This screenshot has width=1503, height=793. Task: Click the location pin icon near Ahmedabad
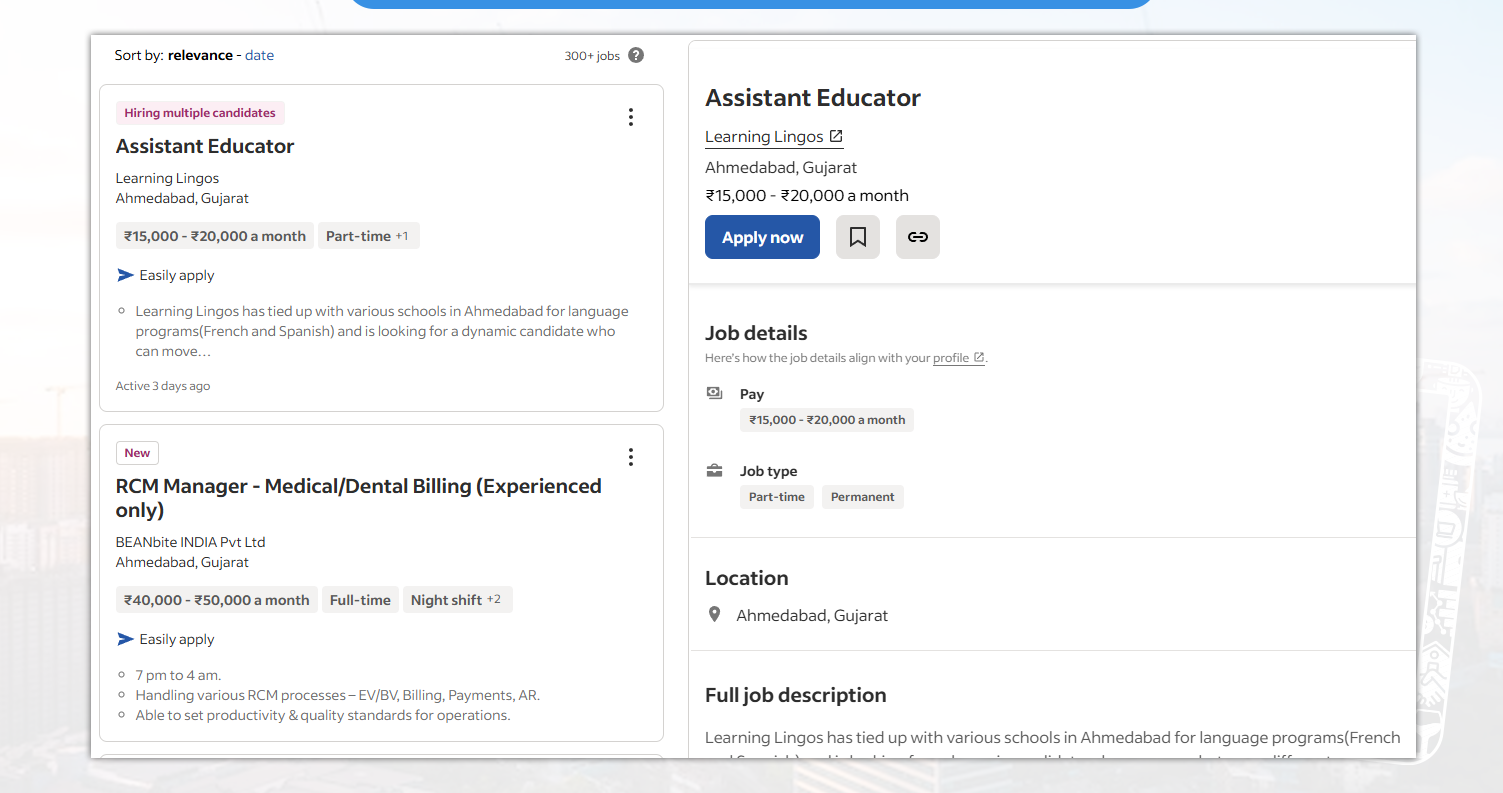tap(714, 615)
